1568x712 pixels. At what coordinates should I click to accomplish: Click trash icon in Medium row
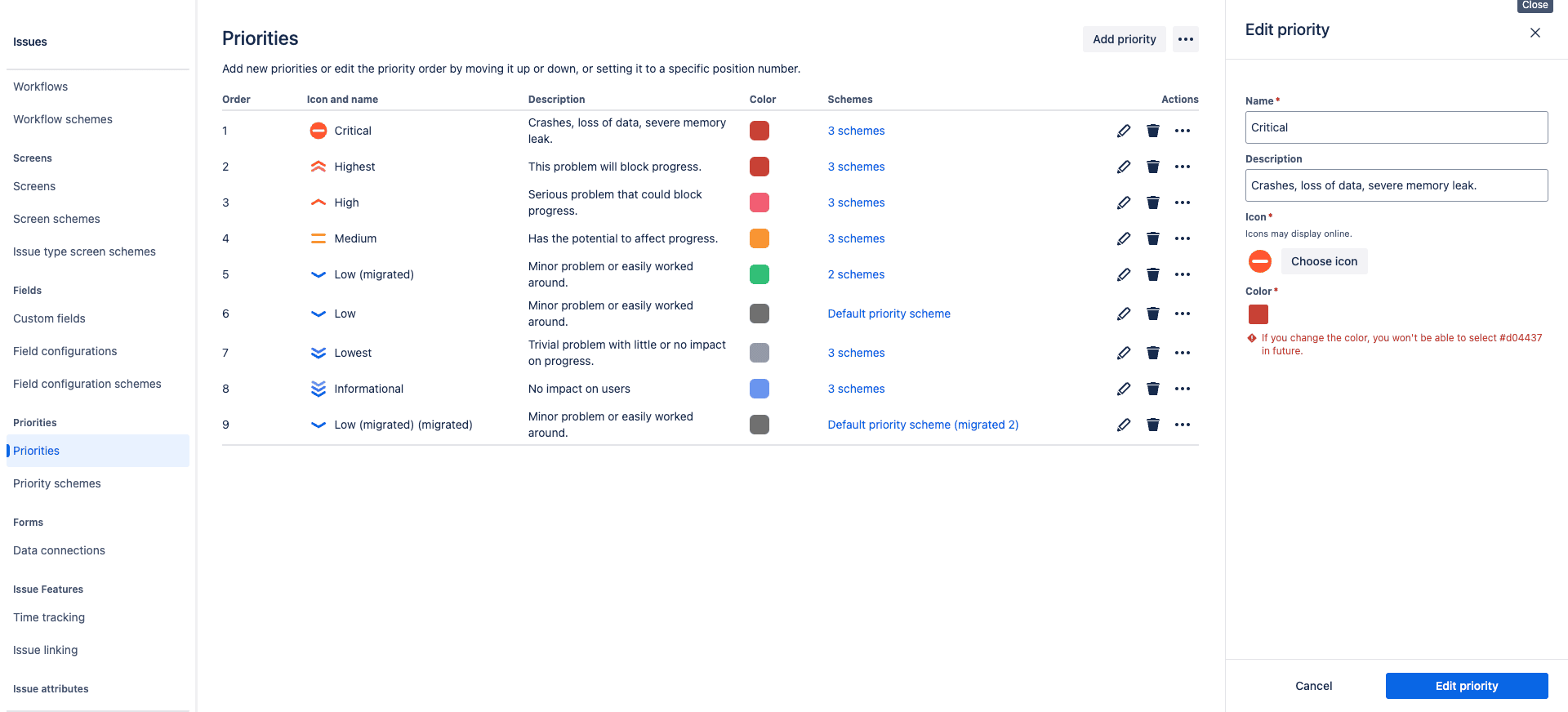coord(1153,238)
